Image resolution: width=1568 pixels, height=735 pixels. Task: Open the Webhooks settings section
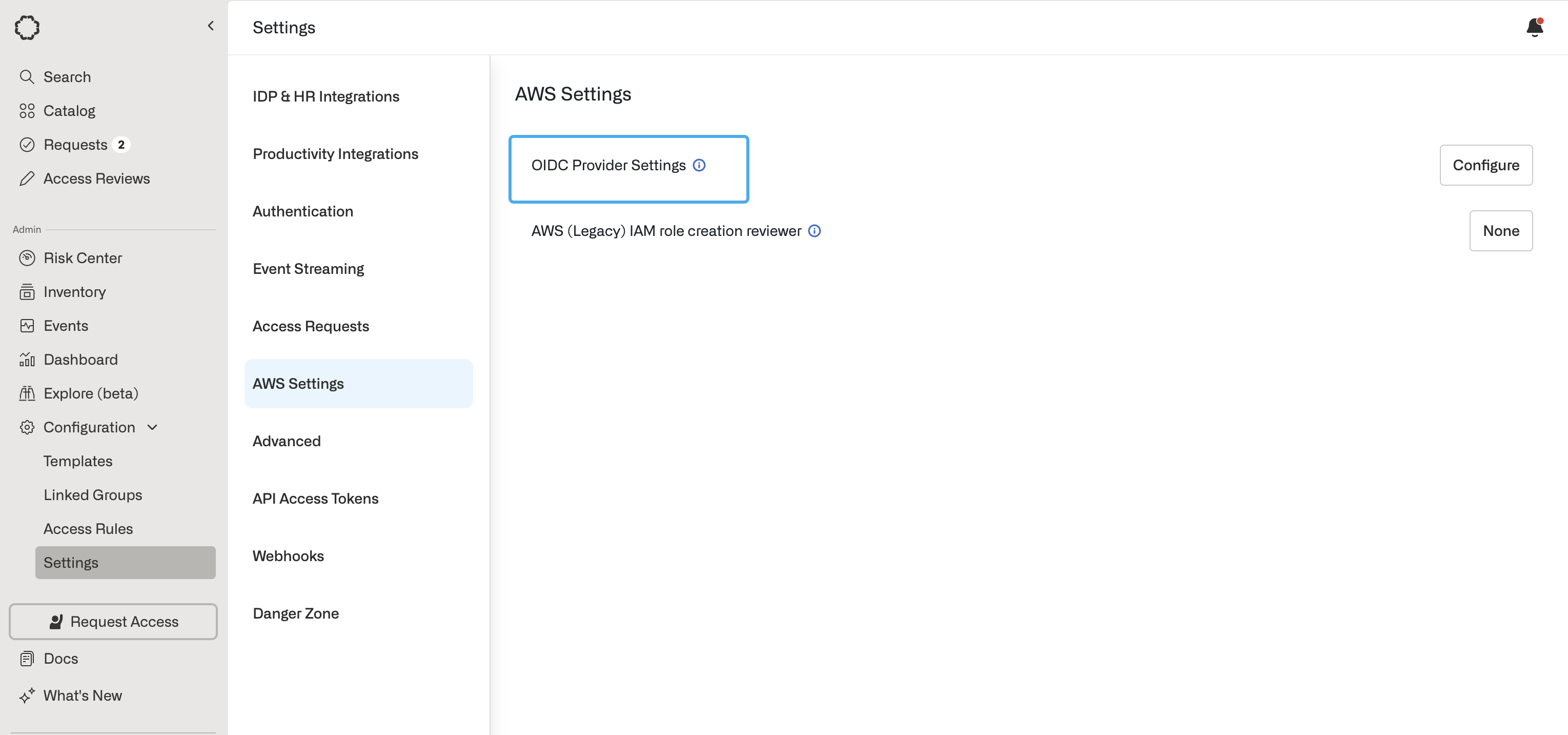288,555
